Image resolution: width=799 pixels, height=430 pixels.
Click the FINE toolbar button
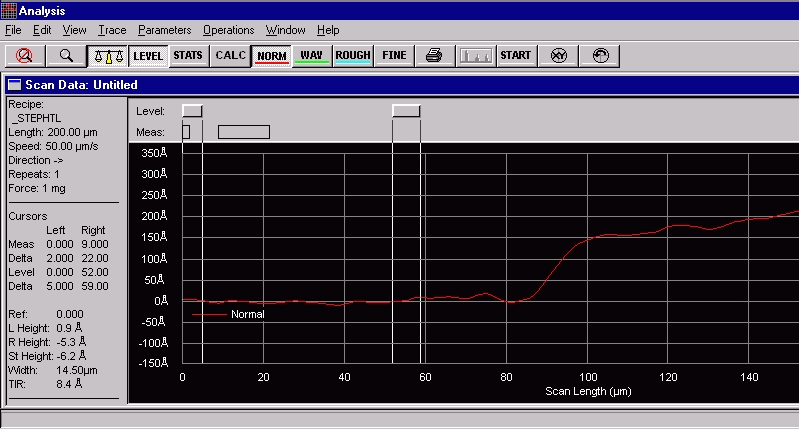(394, 55)
